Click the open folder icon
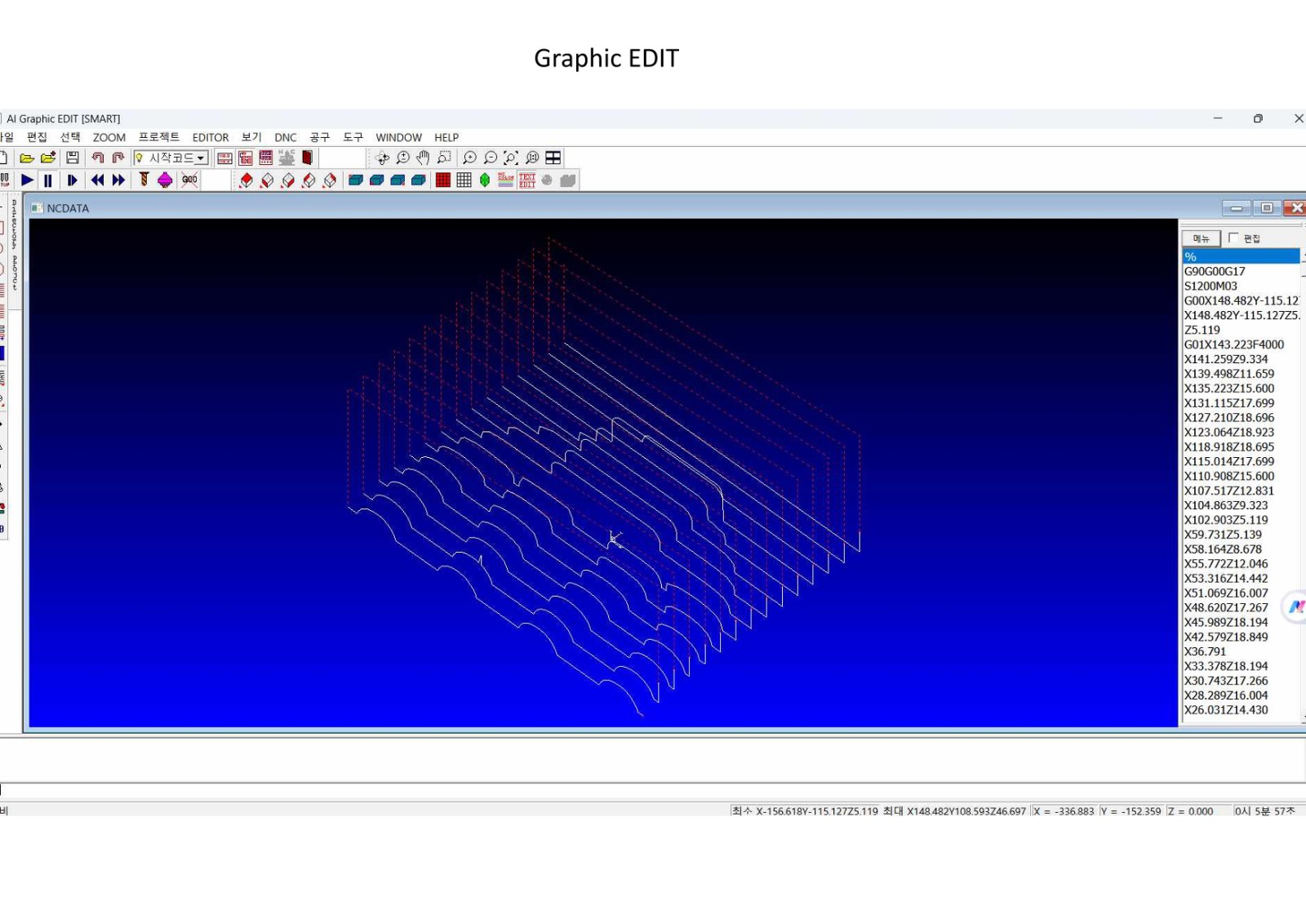Screen dimensions: 1306x924 click(27, 158)
